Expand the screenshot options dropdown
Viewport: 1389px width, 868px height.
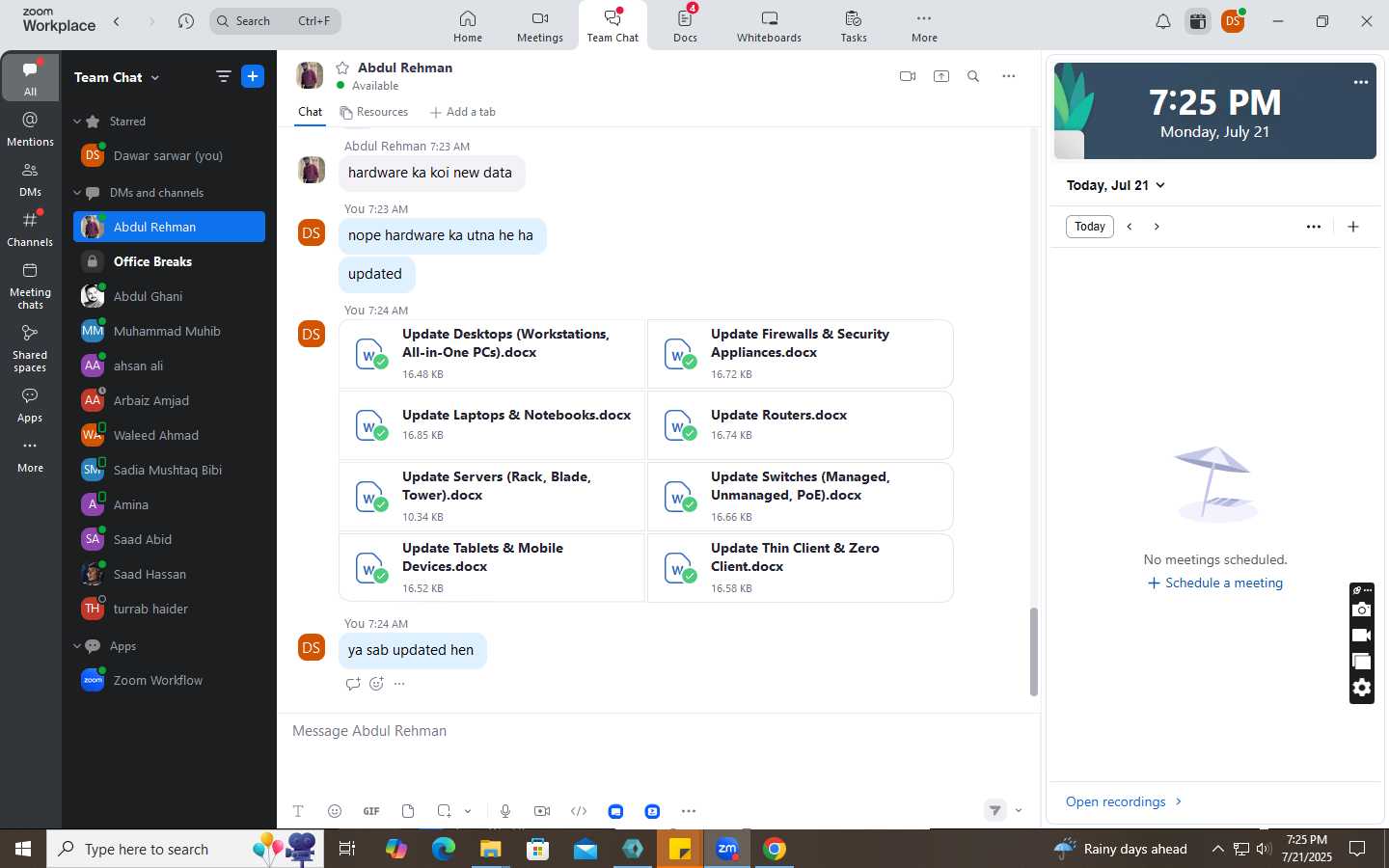point(468,811)
